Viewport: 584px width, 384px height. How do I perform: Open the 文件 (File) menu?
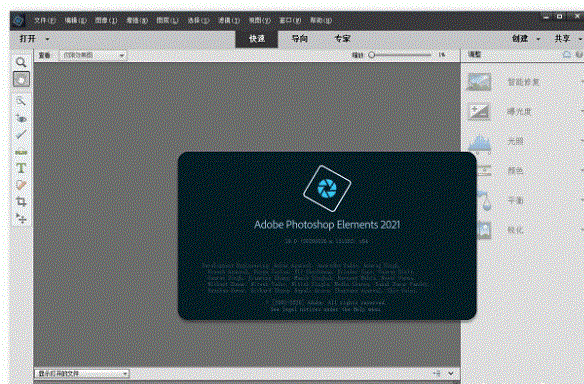point(45,20)
